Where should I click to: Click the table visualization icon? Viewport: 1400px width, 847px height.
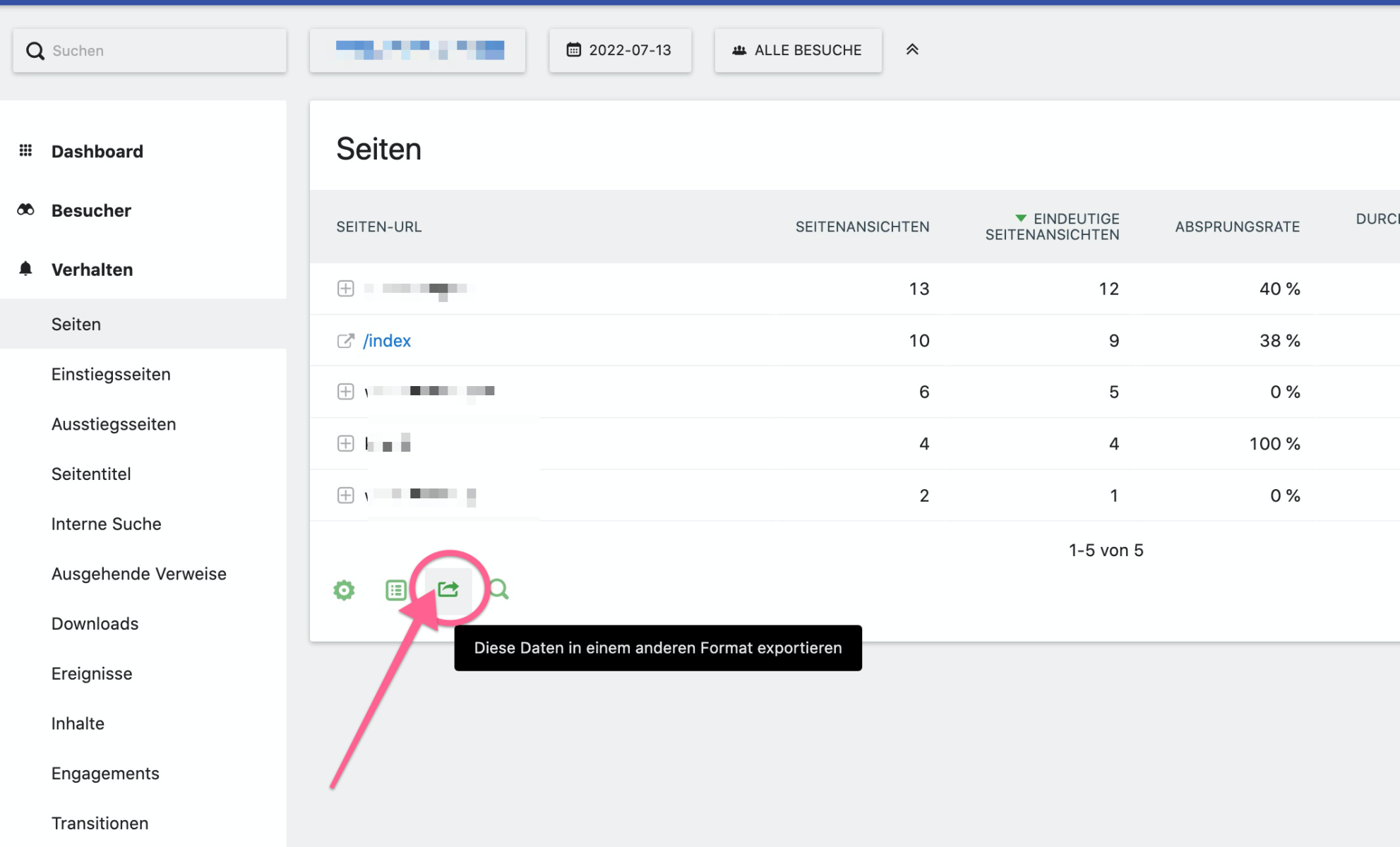[395, 590]
